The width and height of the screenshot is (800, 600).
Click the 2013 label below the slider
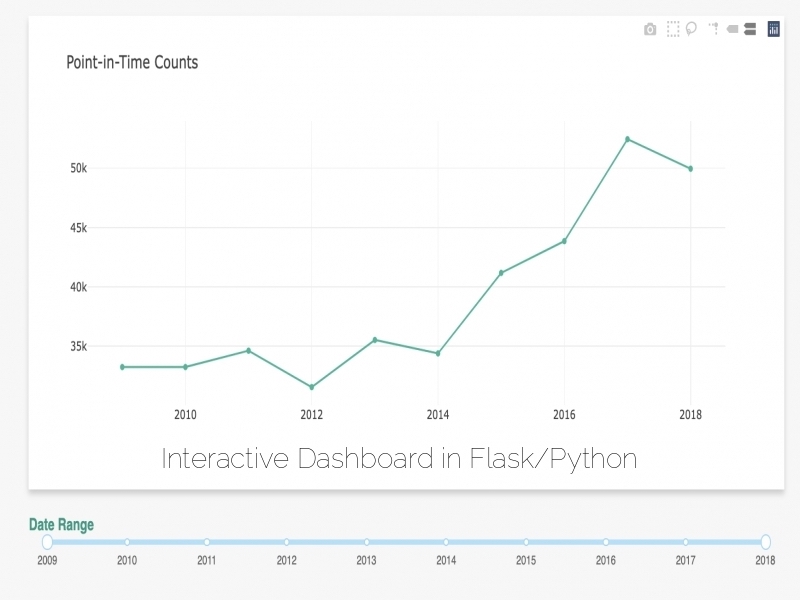pyautogui.click(x=366, y=561)
